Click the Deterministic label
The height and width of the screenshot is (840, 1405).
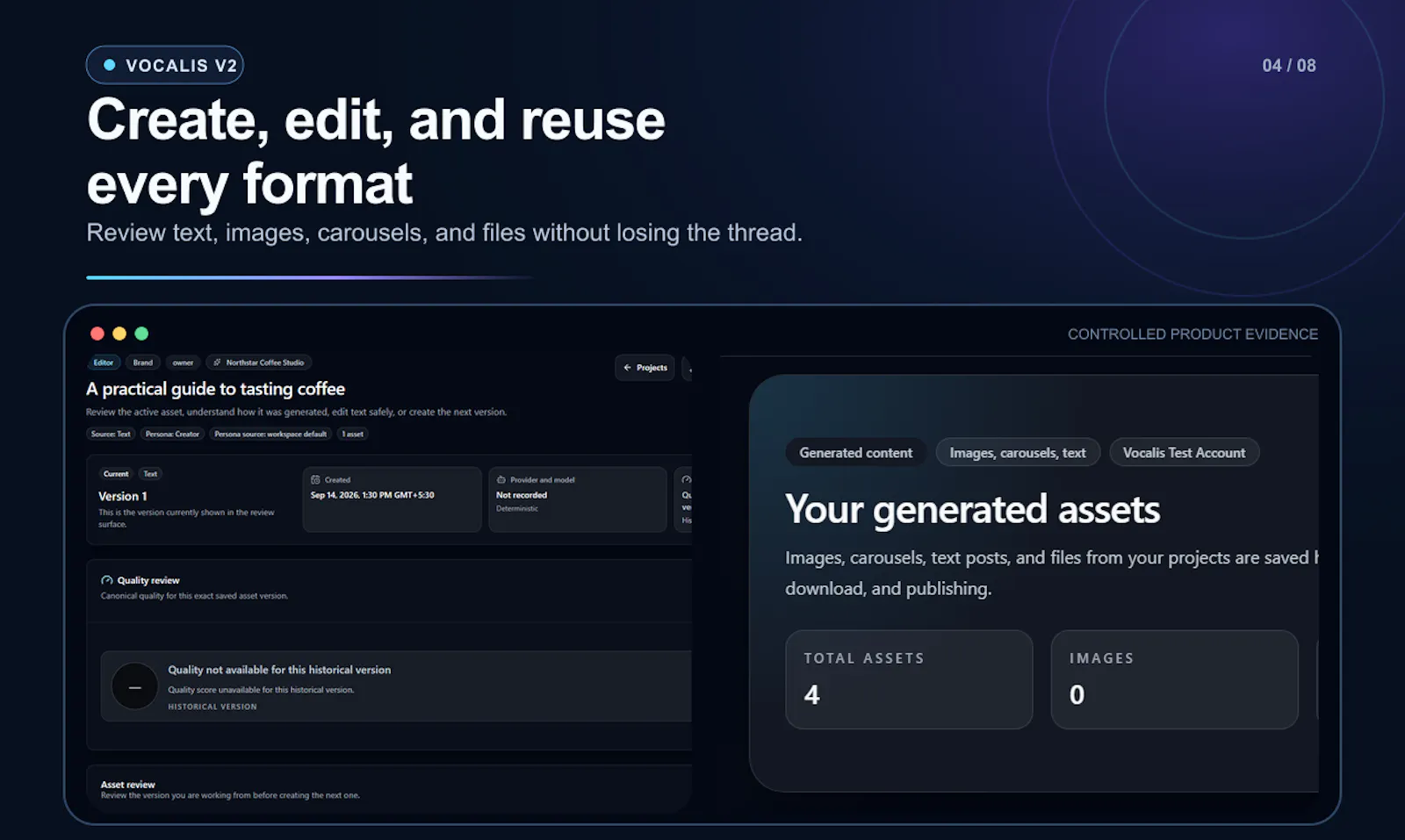(x=517, y=509)
